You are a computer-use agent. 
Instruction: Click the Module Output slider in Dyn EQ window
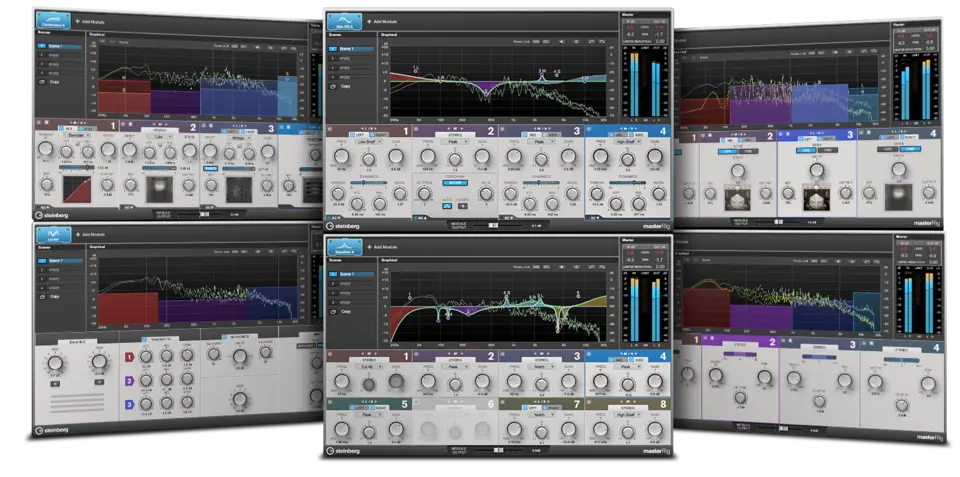(x=493, y=226)
